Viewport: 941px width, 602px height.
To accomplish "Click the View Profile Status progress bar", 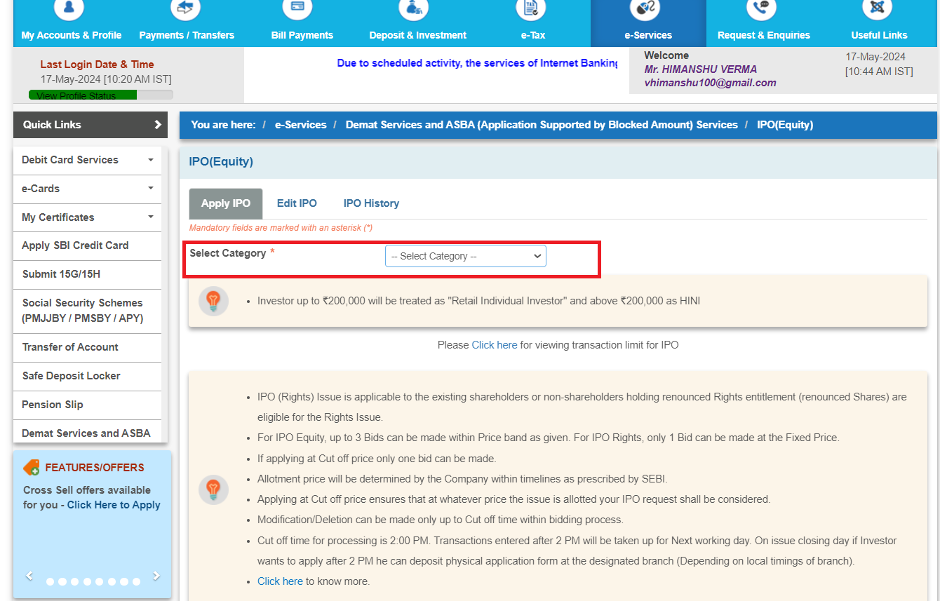I will coord(100,95).
